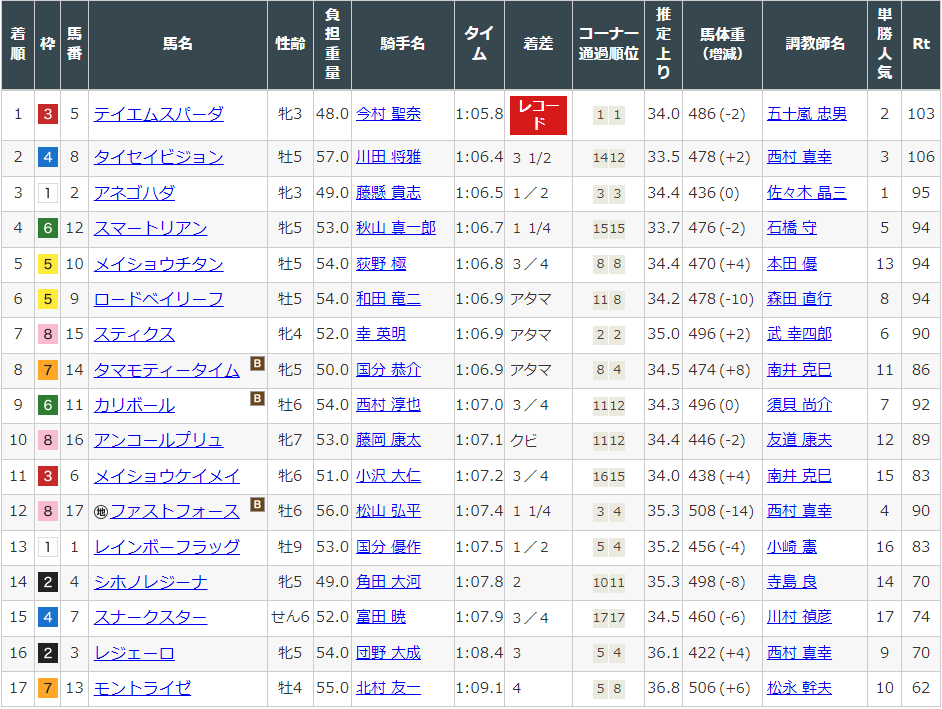
Task: Click the 単勝人気 column header
Action: click(884, 44)
